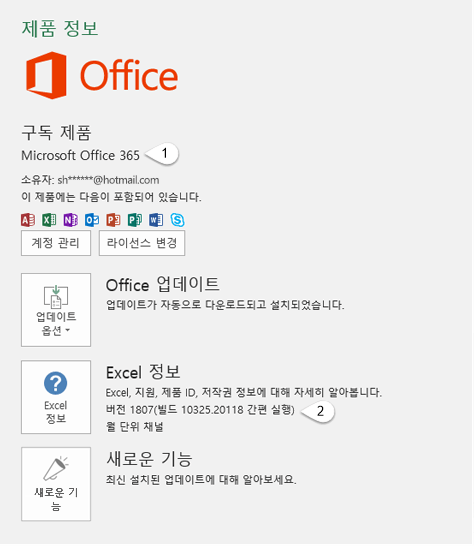The width and height of the screenshot is (474, 546).
Task: Click the Outlook app icon
Action: (x=92, y=220)
